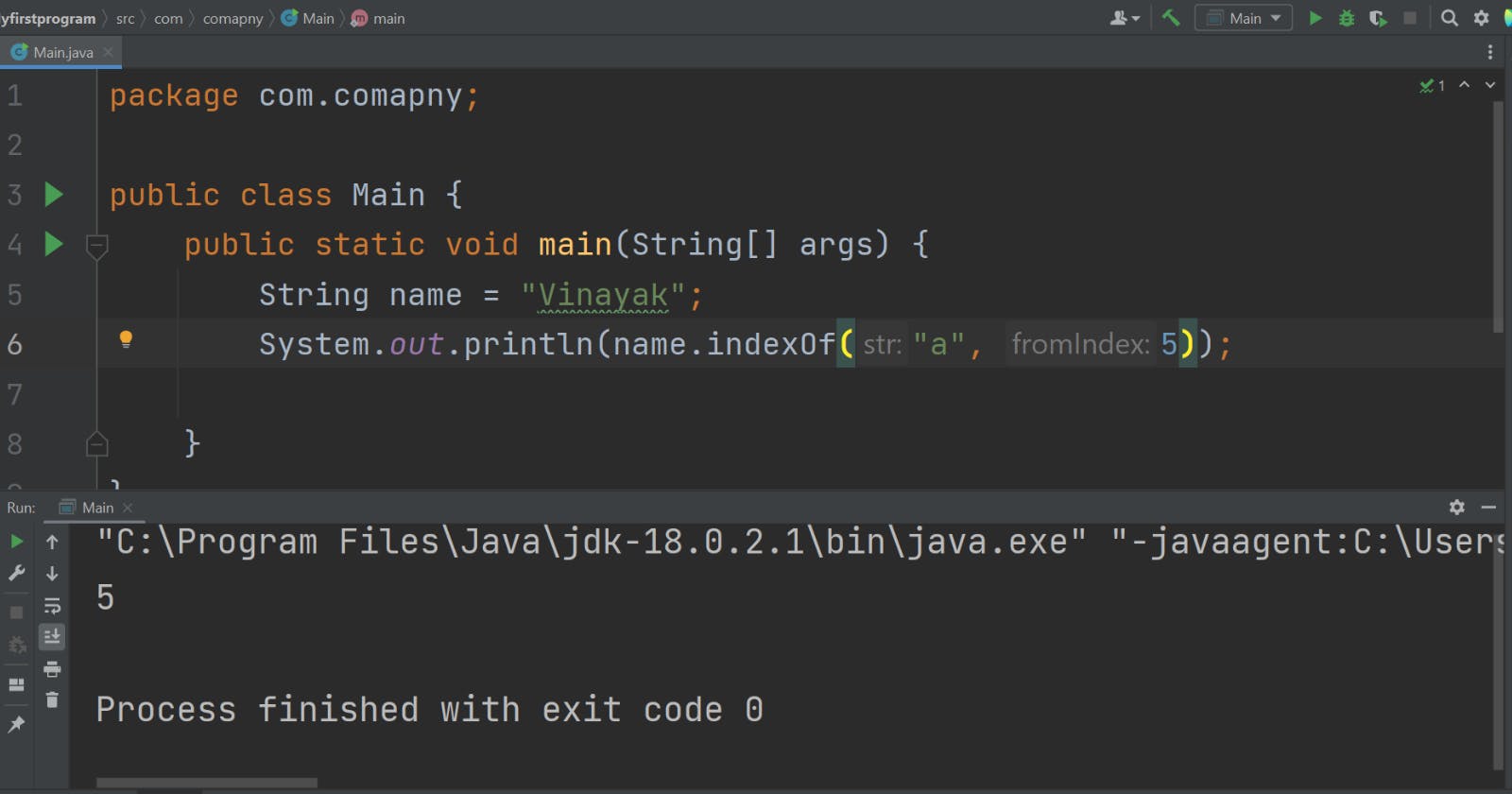Toggle scroll to end of console
This screenshot has width=1512, height=794.
52,636
